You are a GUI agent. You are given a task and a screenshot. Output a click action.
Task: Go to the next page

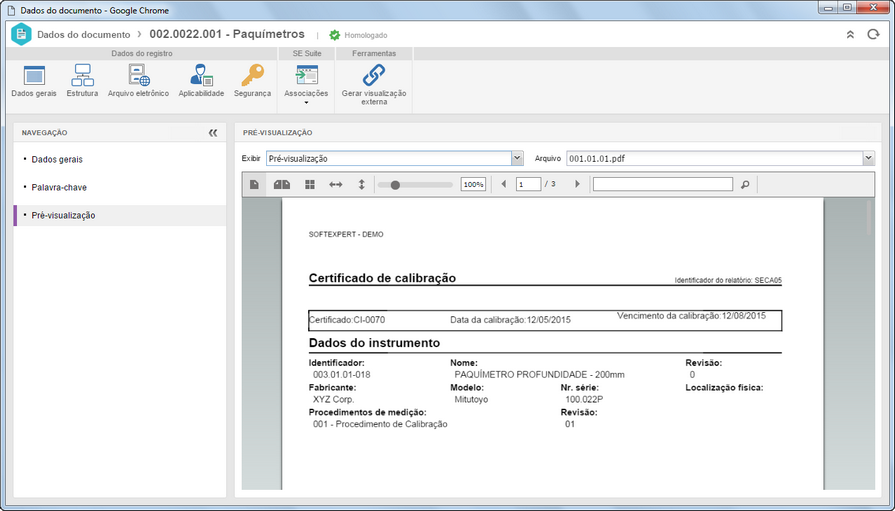pyautogui.click(x=577, y=184)
